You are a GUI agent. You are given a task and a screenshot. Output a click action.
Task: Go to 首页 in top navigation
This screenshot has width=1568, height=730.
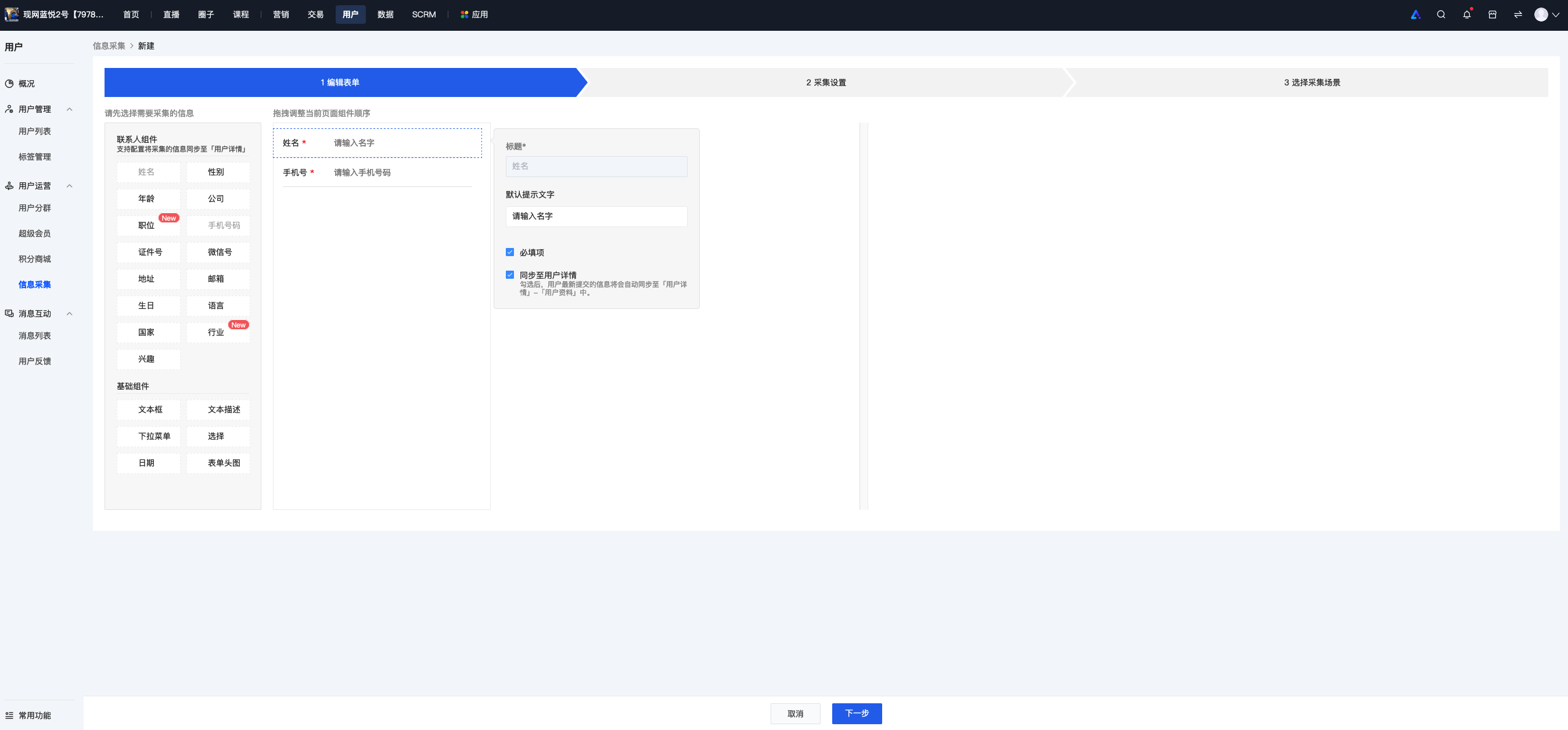(131, 15)
